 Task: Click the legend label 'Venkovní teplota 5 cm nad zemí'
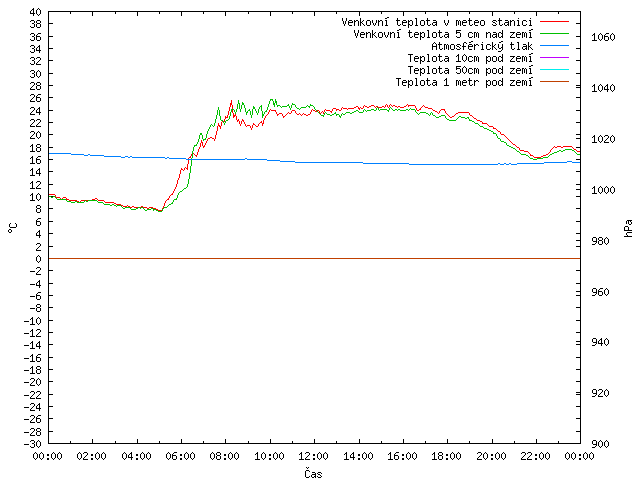(443, 34)
